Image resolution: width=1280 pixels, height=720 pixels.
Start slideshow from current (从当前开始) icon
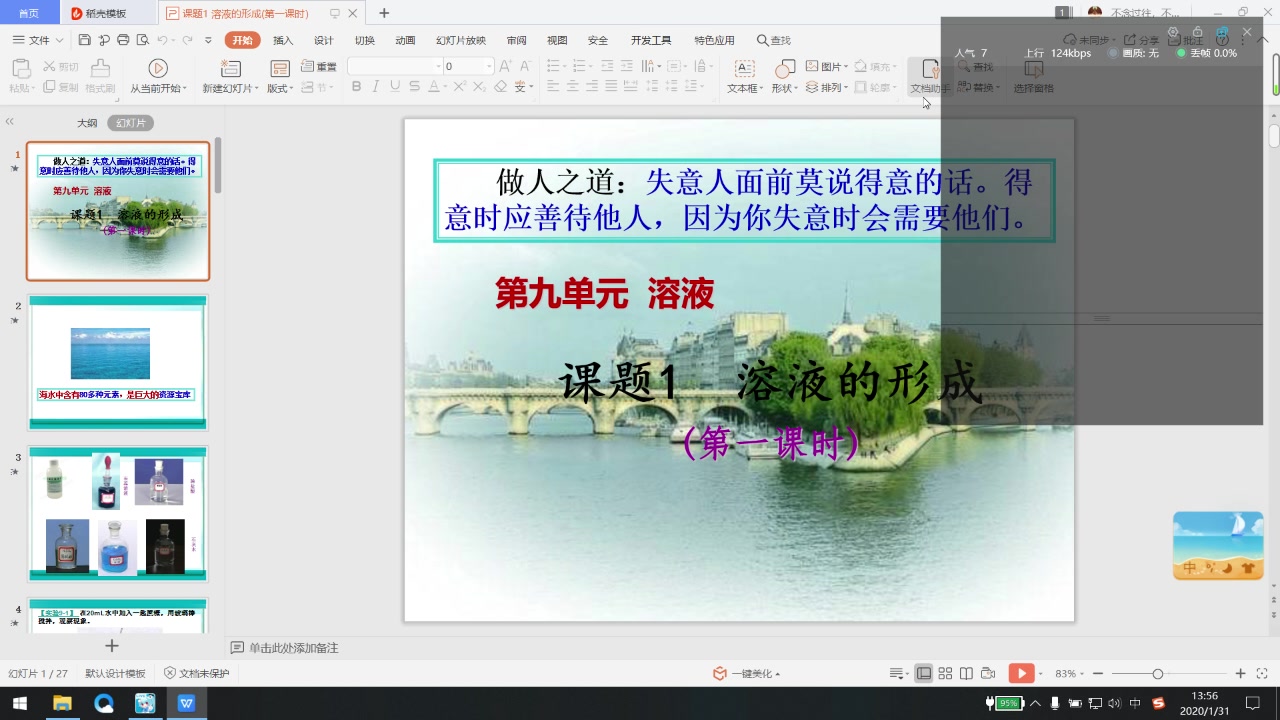coord(158,68)
